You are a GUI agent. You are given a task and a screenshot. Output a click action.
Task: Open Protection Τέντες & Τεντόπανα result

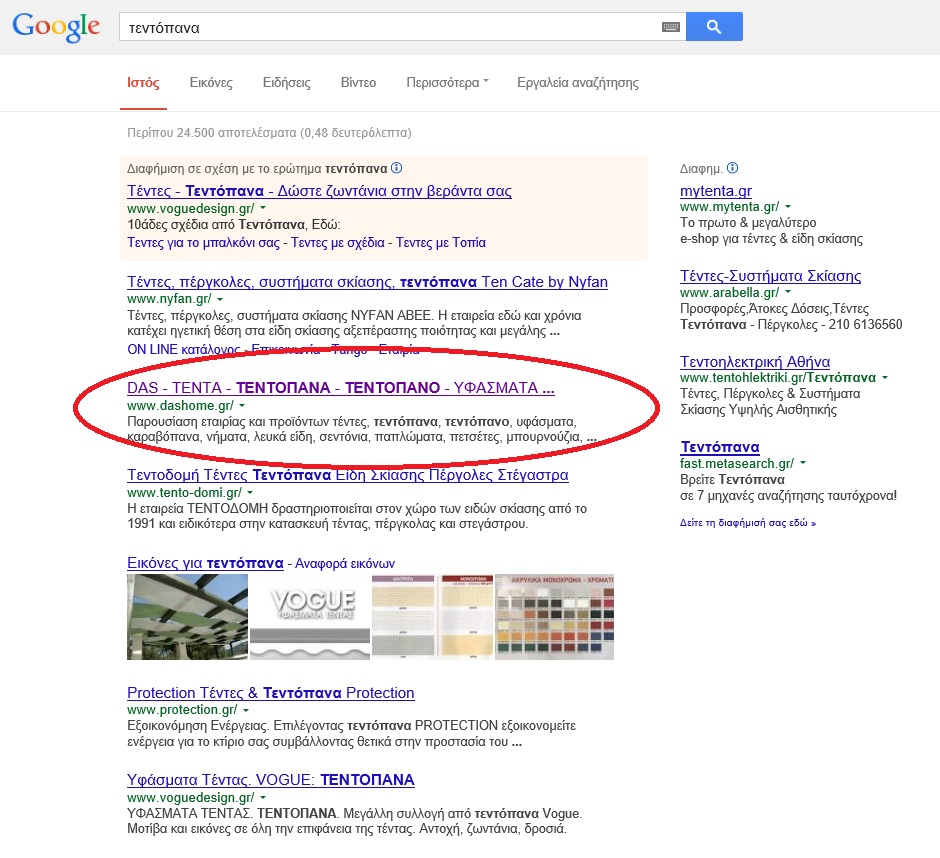click(x=270, y=693)
